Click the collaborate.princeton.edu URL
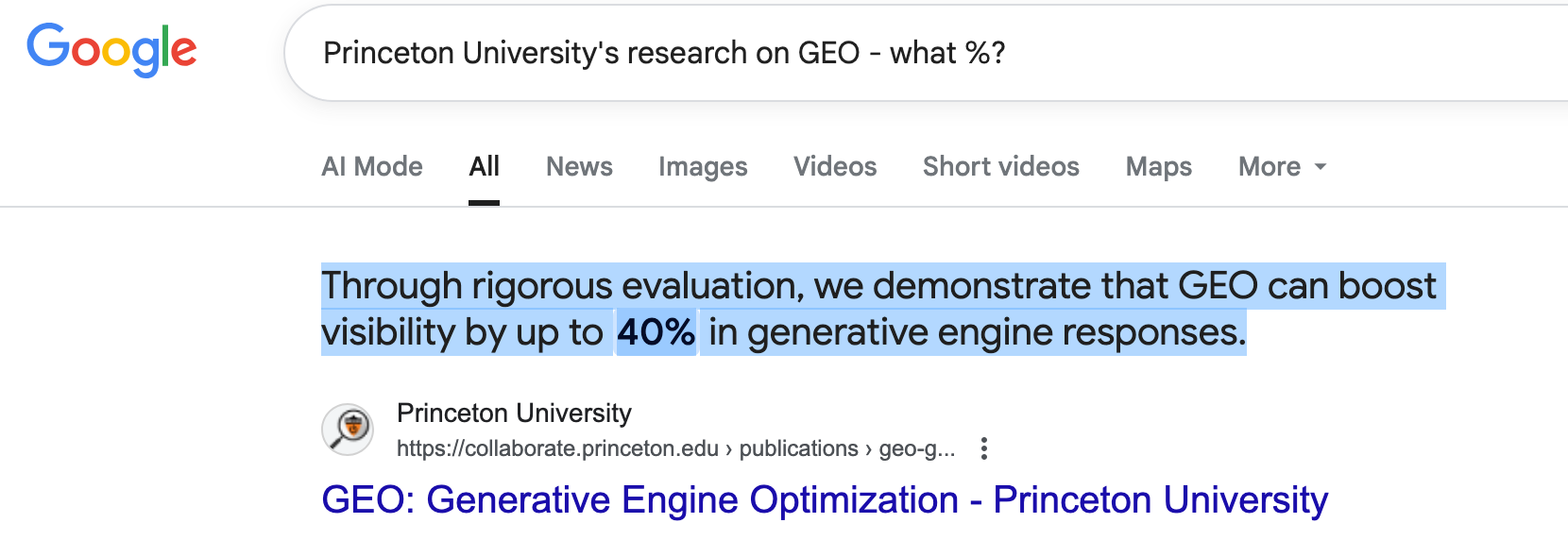Viewport: 1568px width, 540px height. [557, 448]
